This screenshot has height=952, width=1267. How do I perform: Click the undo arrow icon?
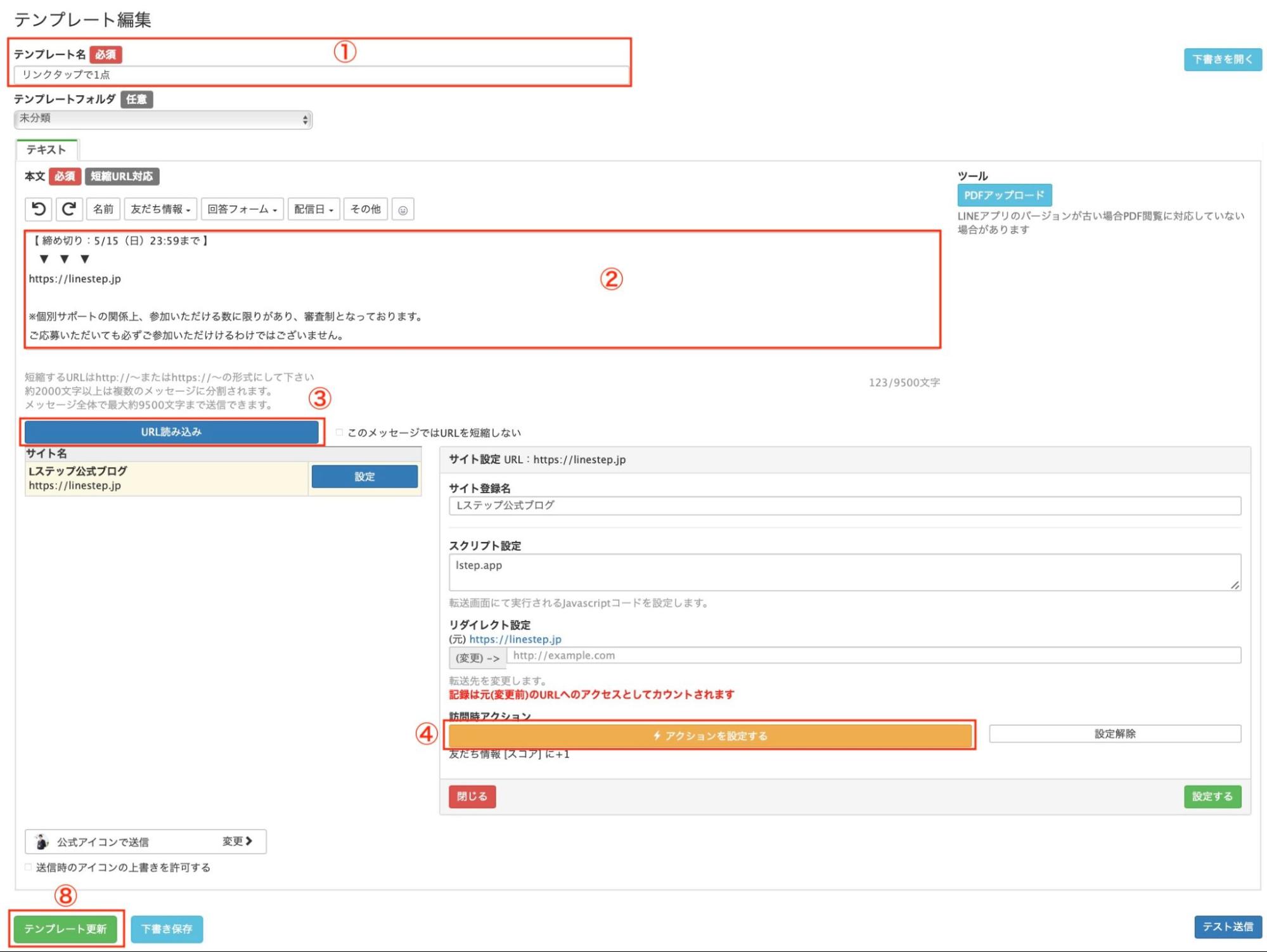click(x=39, y=209)
